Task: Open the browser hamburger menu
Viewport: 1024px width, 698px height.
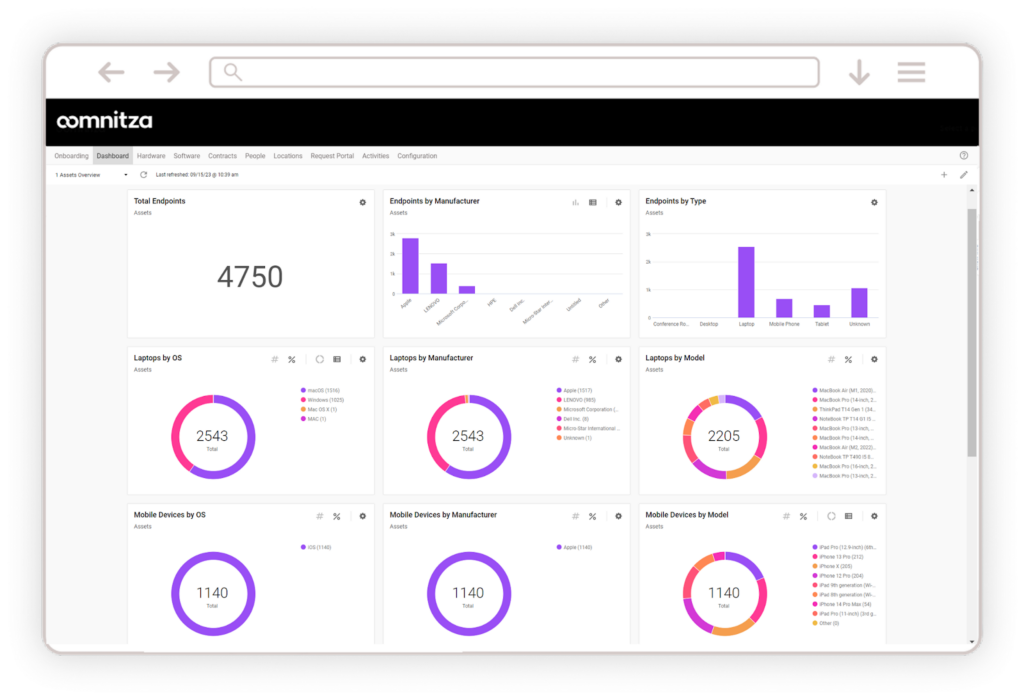Action: point(911,72)
